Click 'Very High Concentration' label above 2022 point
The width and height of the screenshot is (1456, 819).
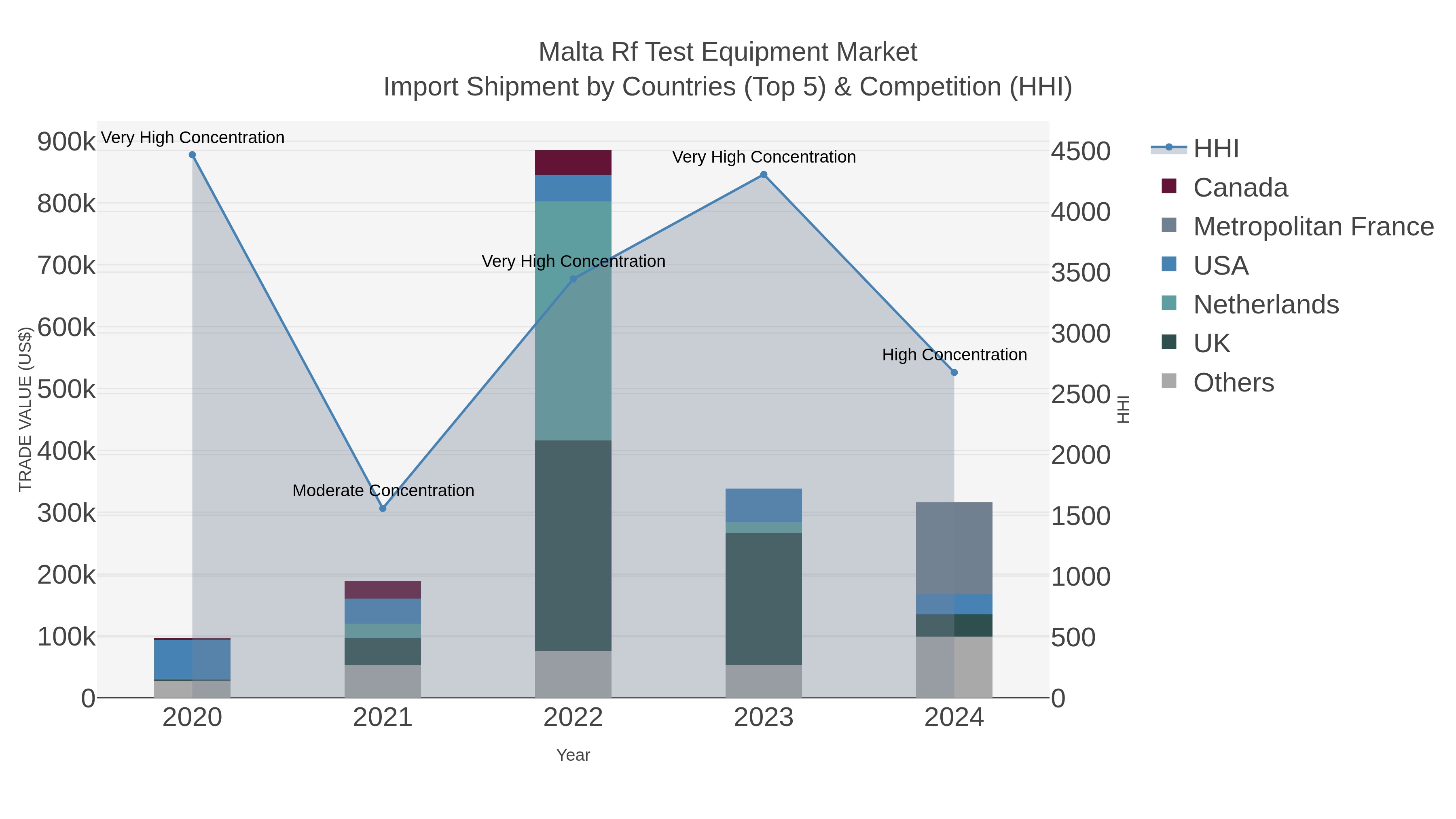click(574, 261)
